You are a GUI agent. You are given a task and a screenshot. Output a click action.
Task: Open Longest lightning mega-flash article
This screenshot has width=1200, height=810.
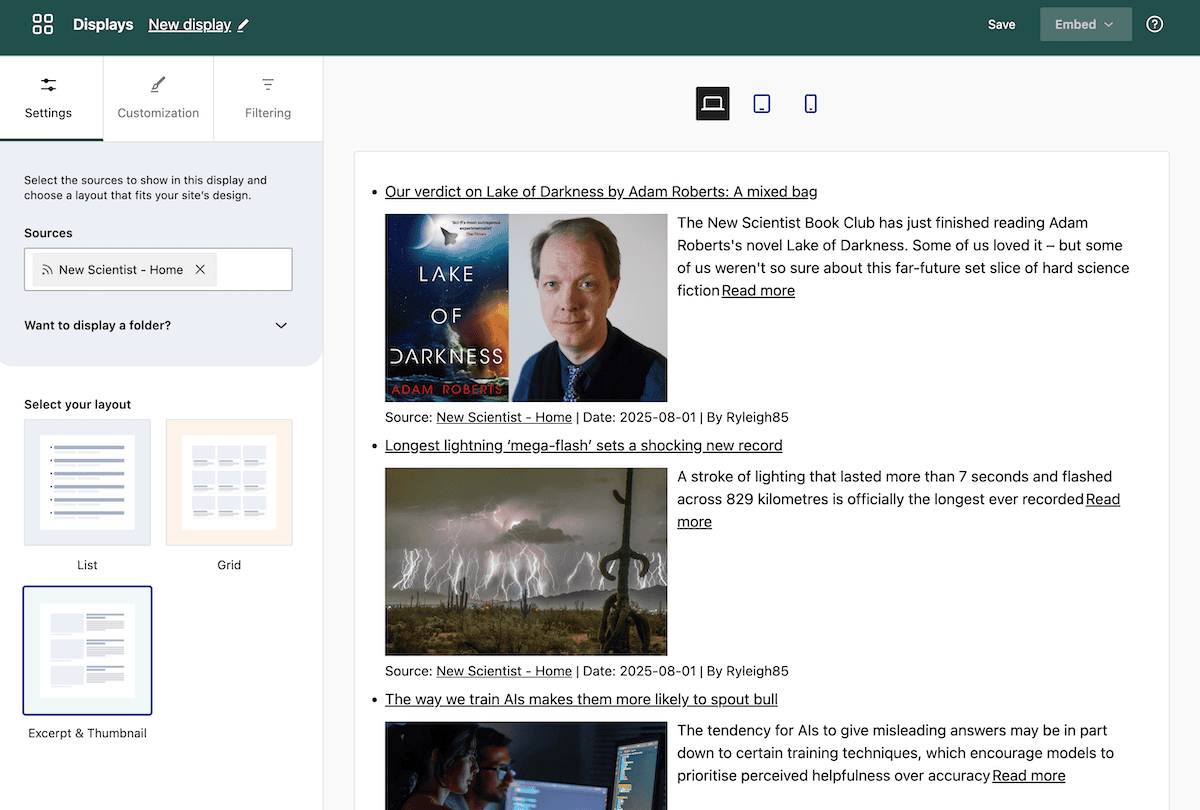click(584, 445)
